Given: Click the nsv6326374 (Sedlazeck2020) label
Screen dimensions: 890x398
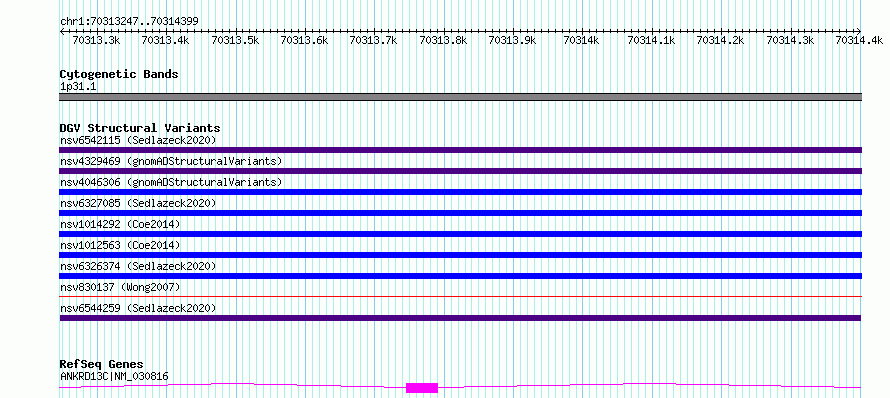Looking at the screenshot, I should click(138, 266).
